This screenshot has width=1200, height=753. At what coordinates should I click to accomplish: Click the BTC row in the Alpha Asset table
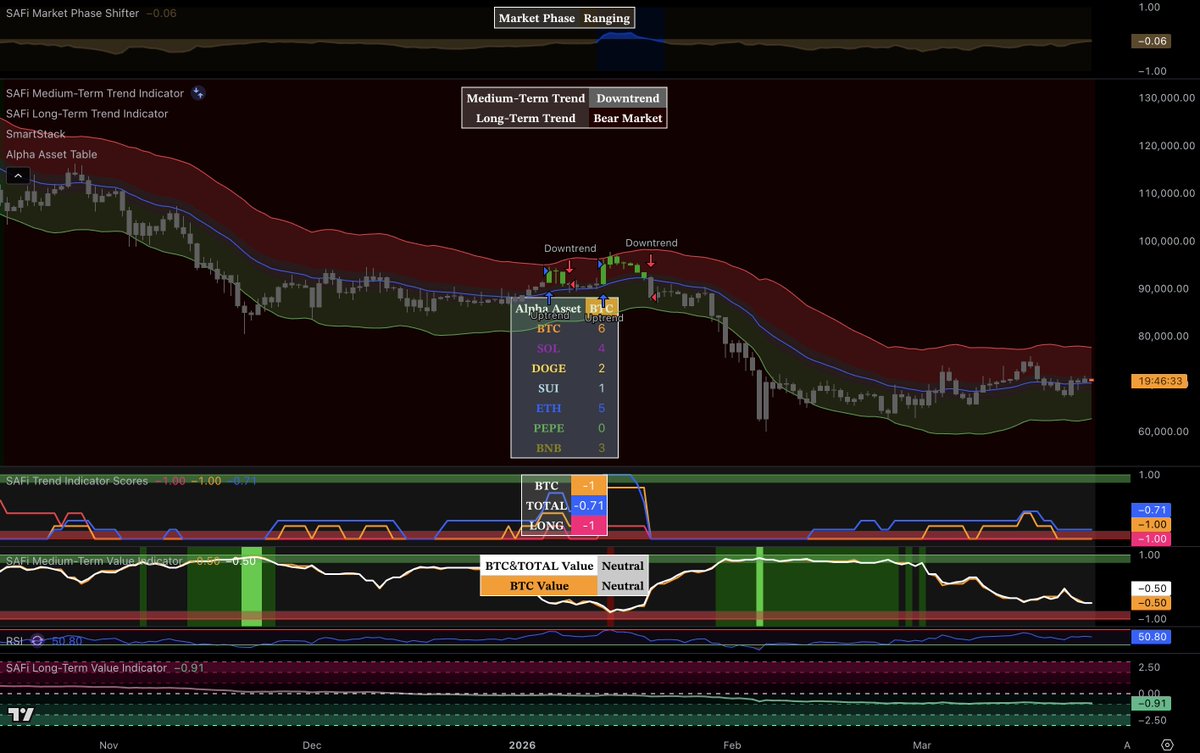point(564,328)
